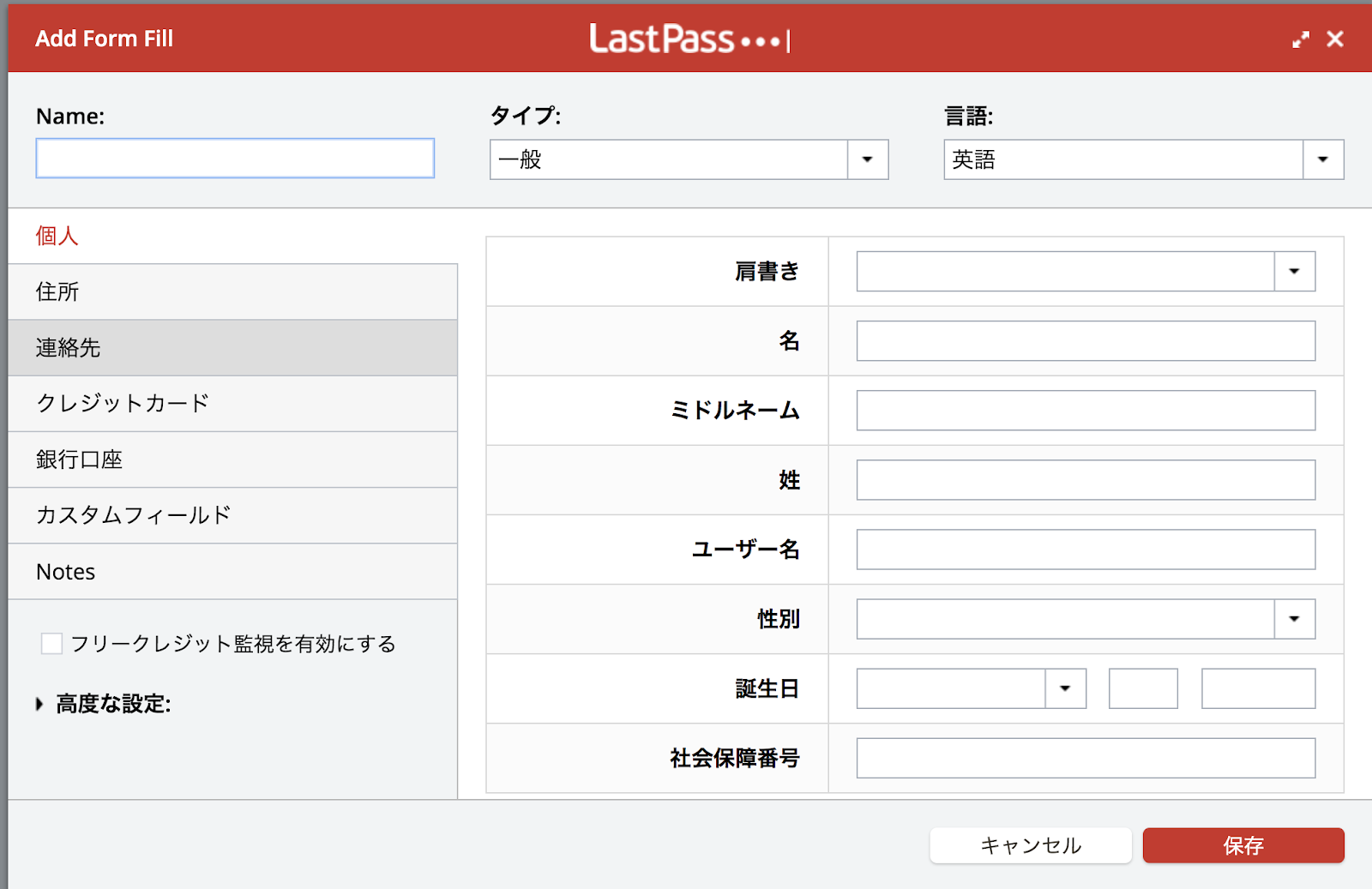Go to the クレジットカード tab

(232, 404)
